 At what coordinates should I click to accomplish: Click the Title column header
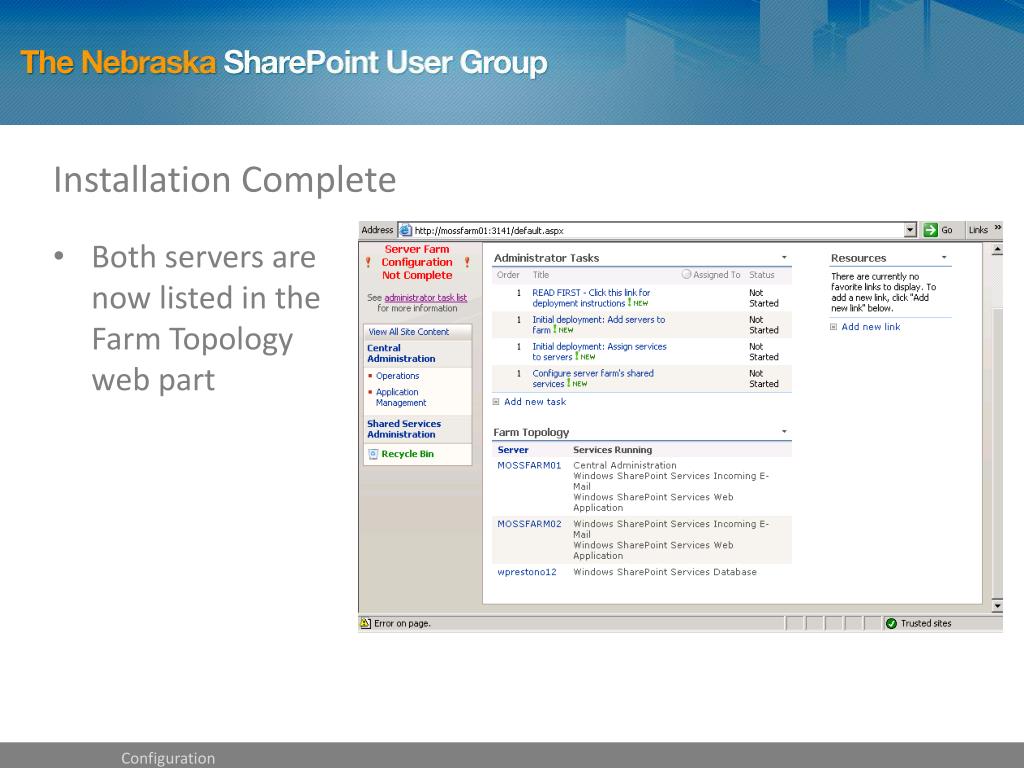tap(541, 275)
